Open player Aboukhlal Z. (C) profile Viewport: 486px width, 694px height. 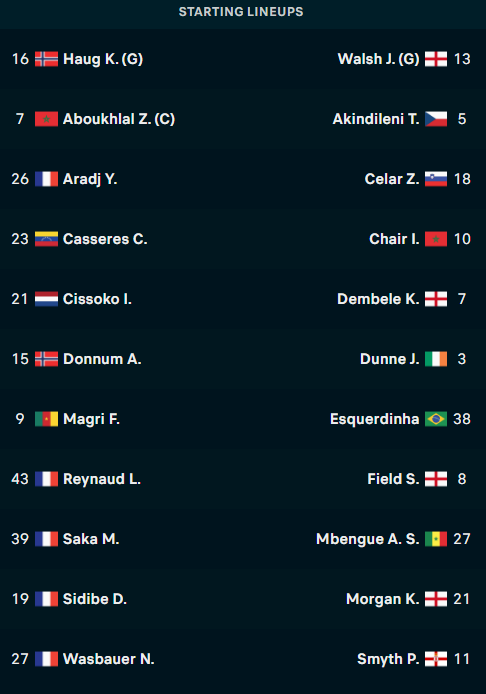pyautogui.click(x=119, y=119)
